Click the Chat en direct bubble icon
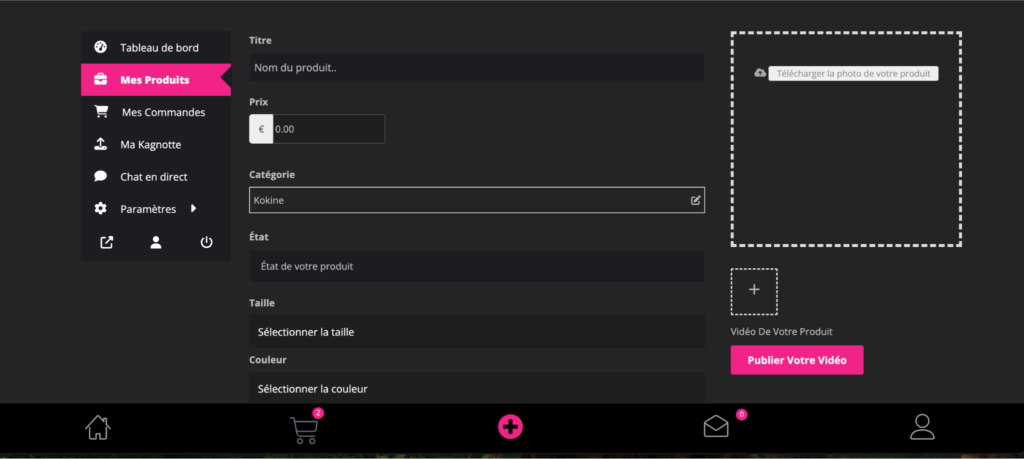The height and width of the screenshot is (459, 1024). 101,176
